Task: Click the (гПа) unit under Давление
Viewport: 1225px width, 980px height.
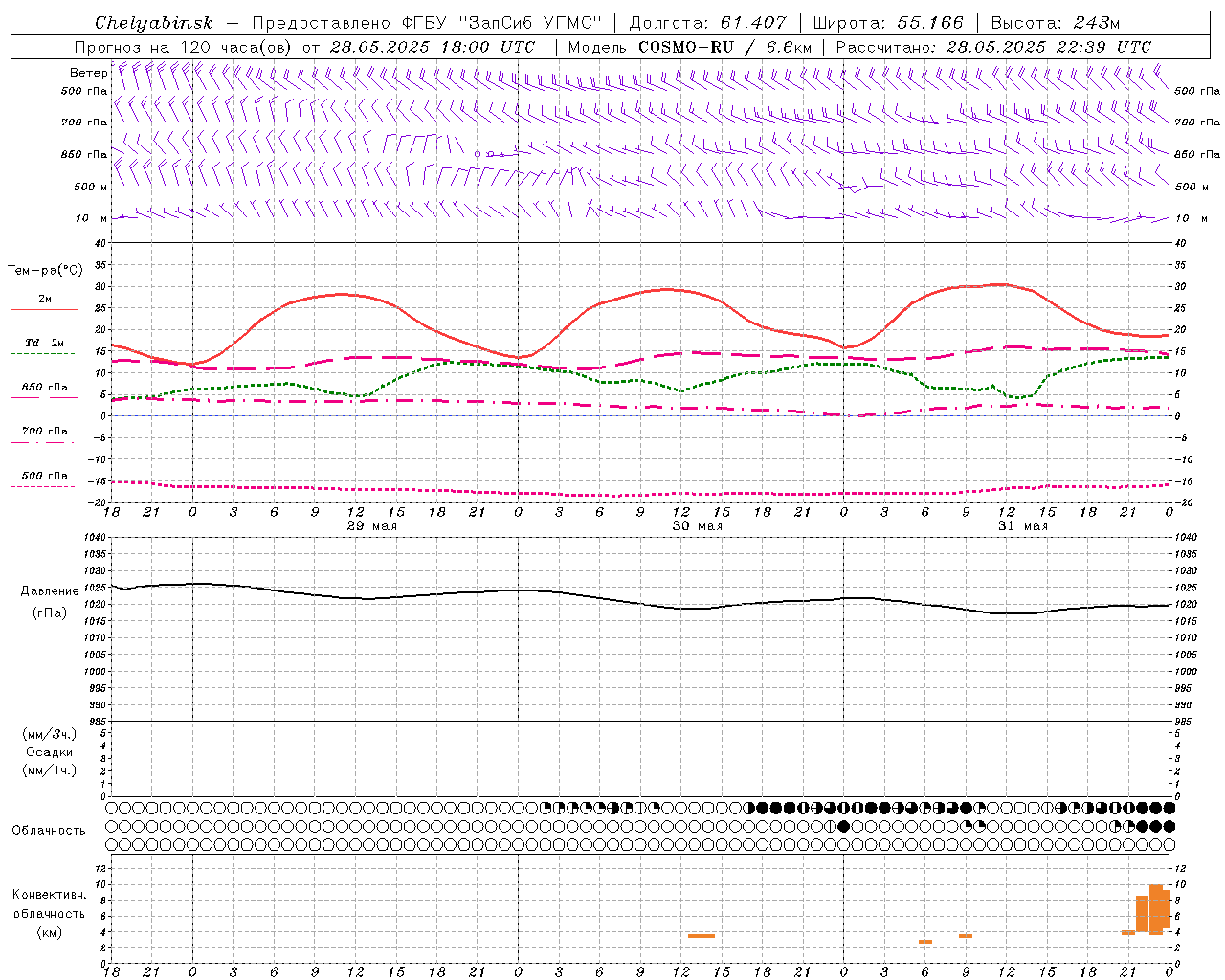Action: pyautogui.click(x=50, y=612)
